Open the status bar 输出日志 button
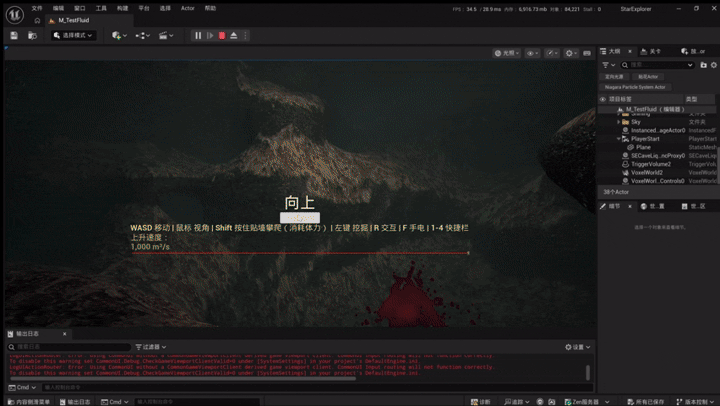The width and height of the screenshot is (720, 406). tap(75, 402)
